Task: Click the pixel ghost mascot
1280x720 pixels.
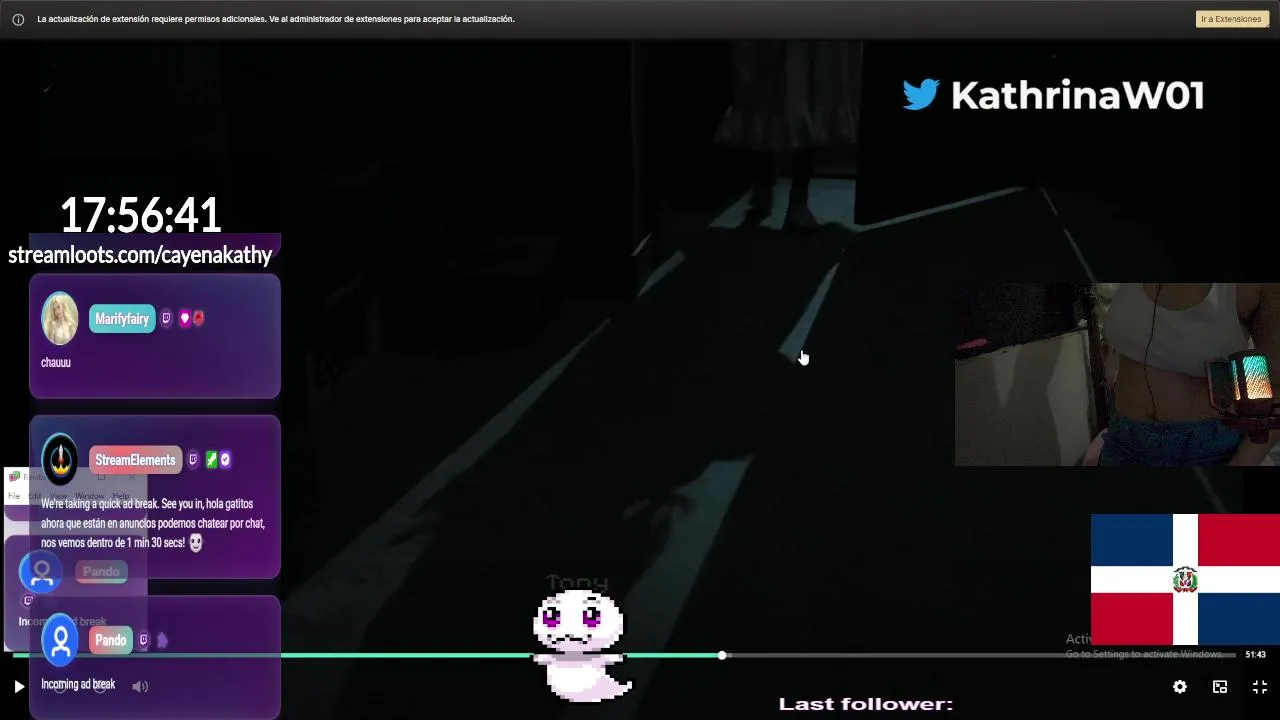Action: pos(580,645)
